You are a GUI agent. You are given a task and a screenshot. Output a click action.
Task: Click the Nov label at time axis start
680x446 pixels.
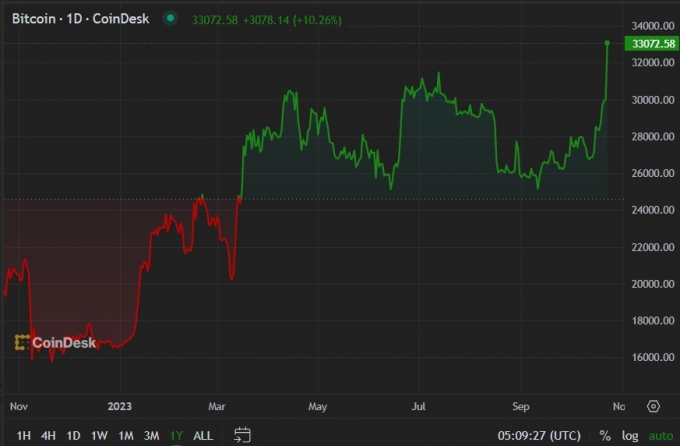pyautogui.click(x=19, y=407)
